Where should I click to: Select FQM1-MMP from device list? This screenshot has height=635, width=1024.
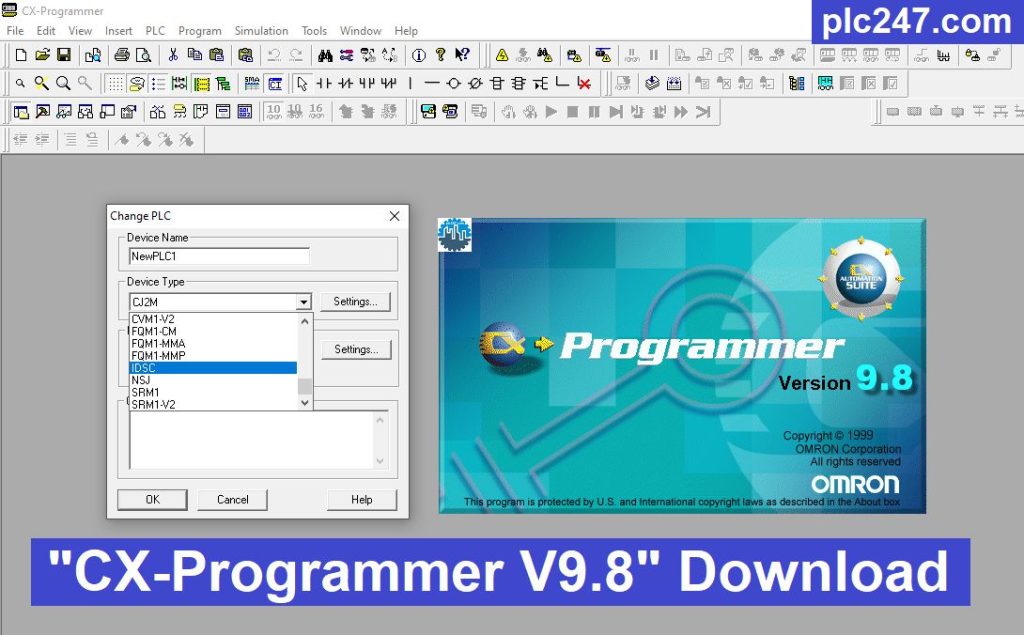click(213, 355)
